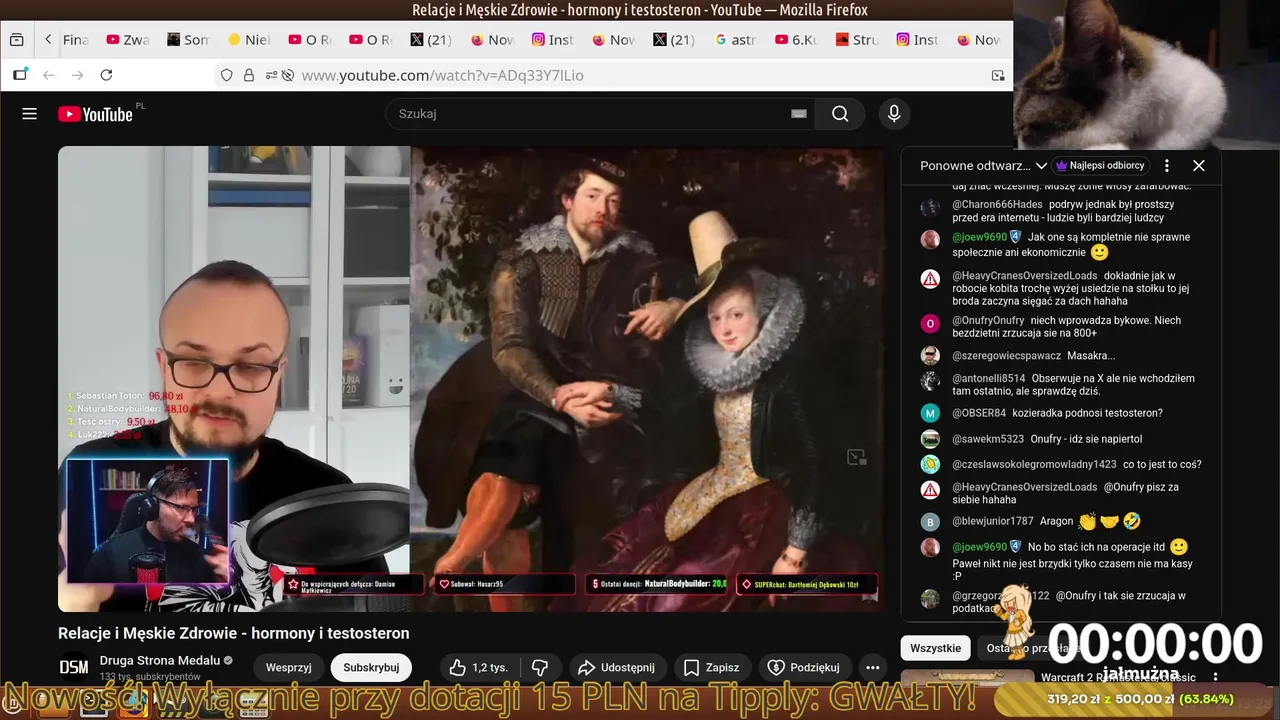Open the chat replay mode dropdown (Ponowne odtwarz...)
The width and height of the screenshot is (1280, 720).
click(984, 166)
